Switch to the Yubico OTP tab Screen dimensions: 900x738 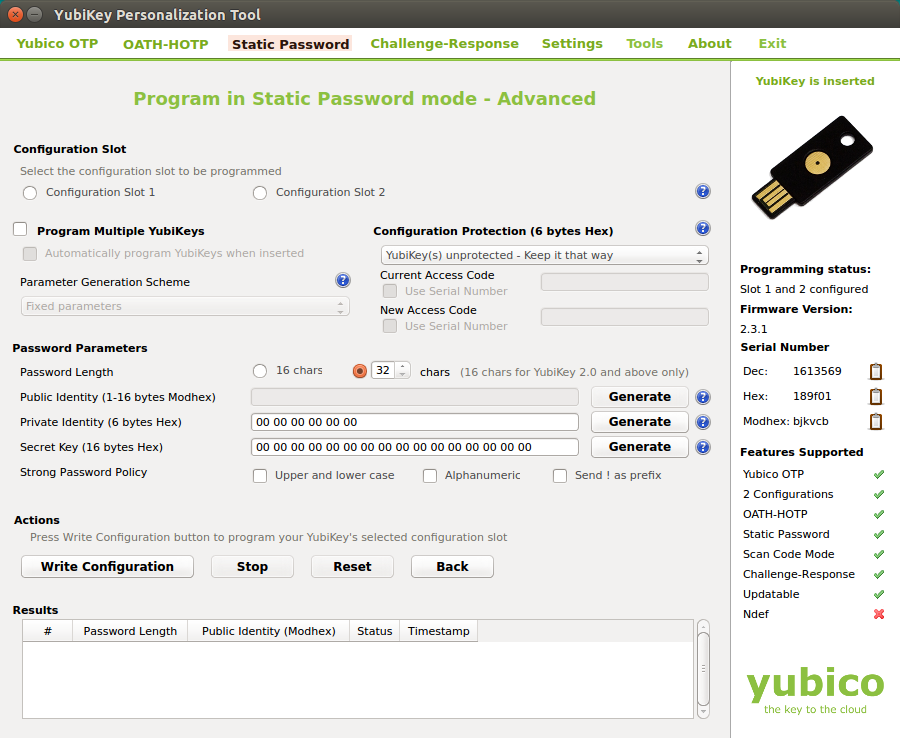pyautogui.click(x=57, y=44)
